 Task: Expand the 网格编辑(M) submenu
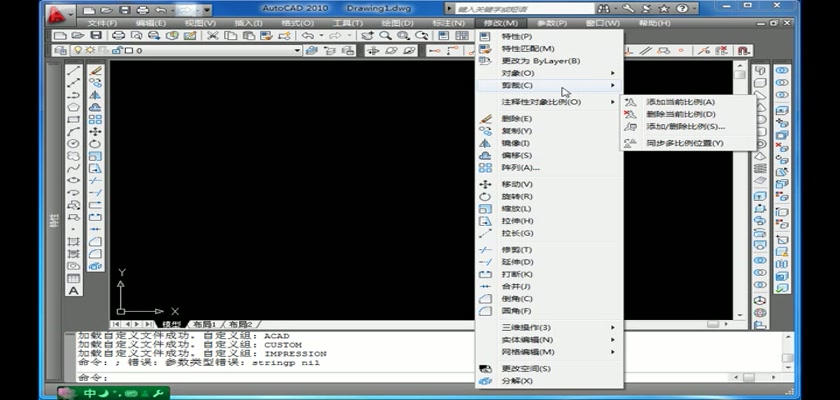[550, 352]
